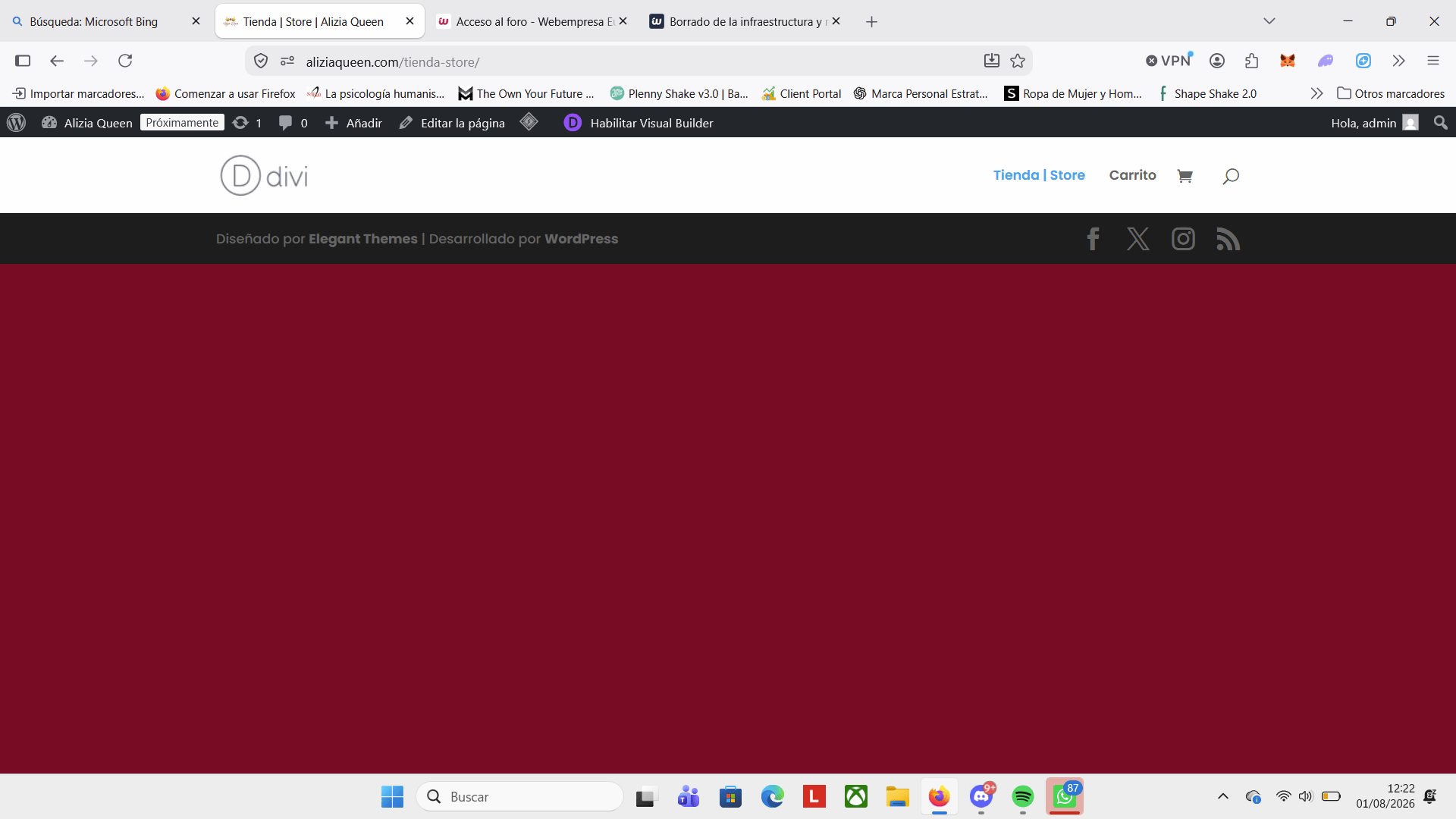1456x819 pixels.
Task: Open the WordPress logo menu in admin bar
Action: [16, 123]
